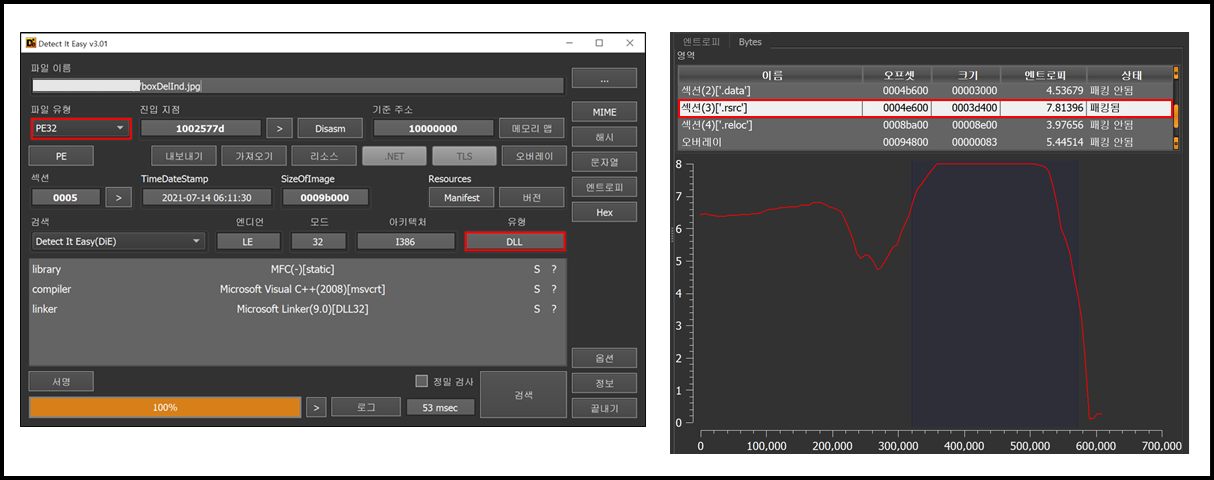Click the ? button on the linker row

pyautogui.click(x=553, y=309)
